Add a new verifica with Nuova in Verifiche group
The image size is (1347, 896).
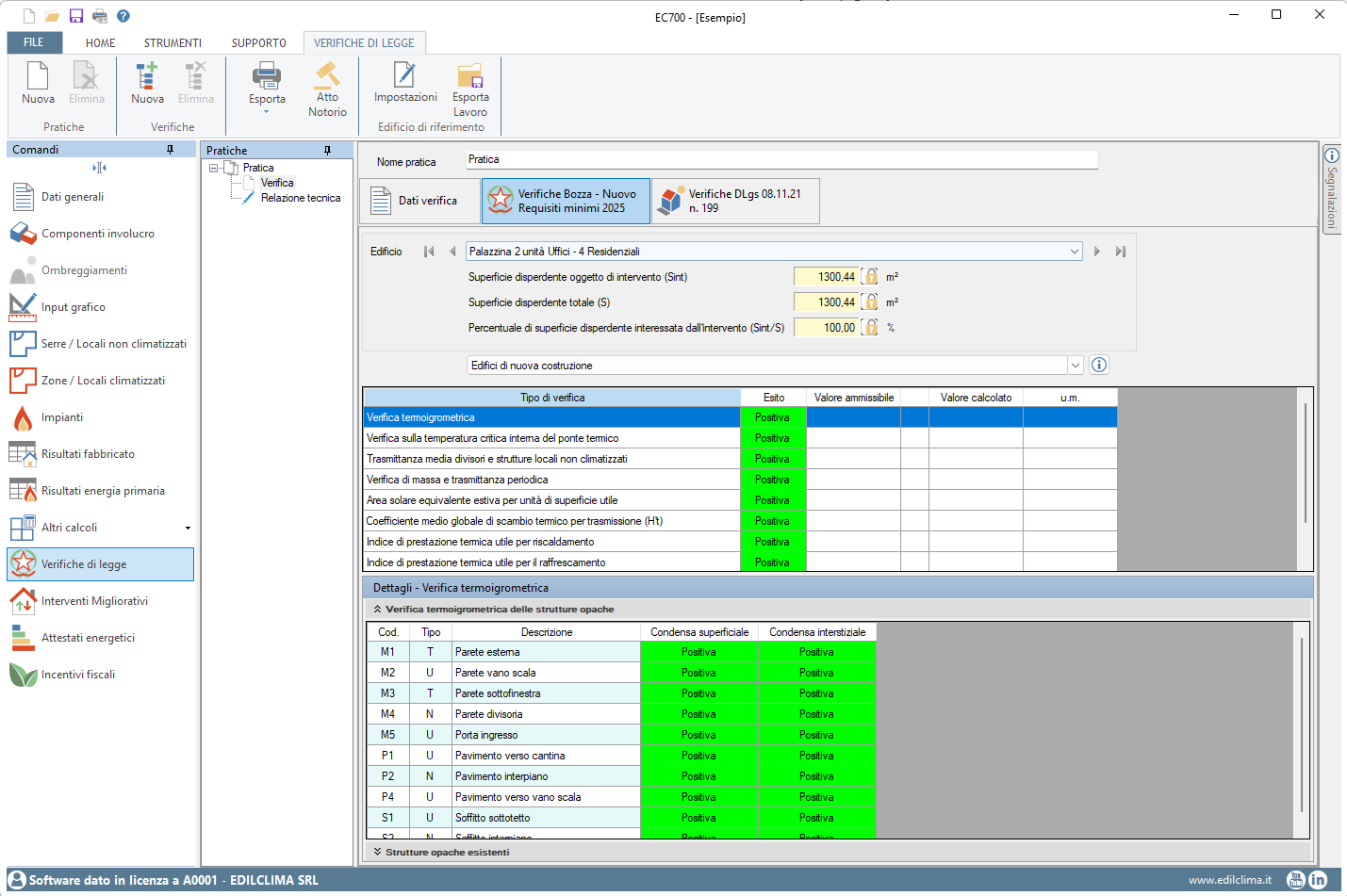coord(147,83)
